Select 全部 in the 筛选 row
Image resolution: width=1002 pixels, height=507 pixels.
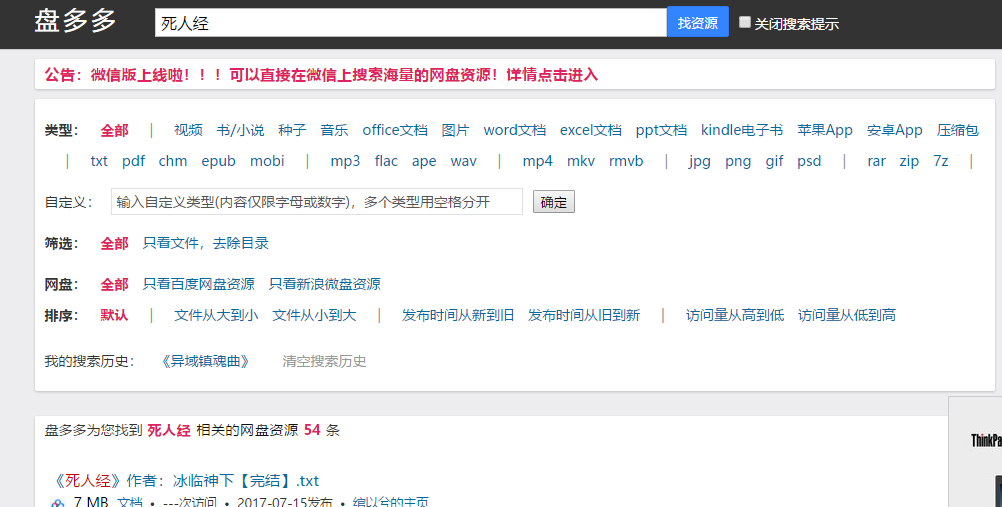coord(114,244)
